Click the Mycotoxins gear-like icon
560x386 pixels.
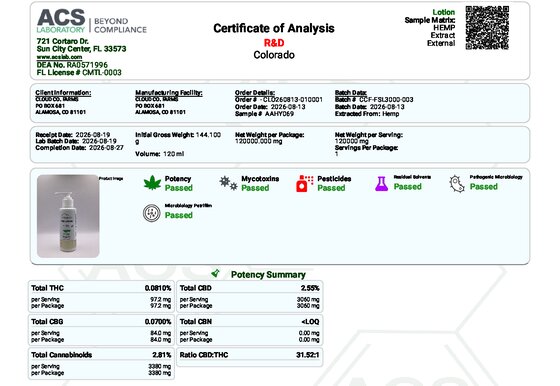coord(228,183)
